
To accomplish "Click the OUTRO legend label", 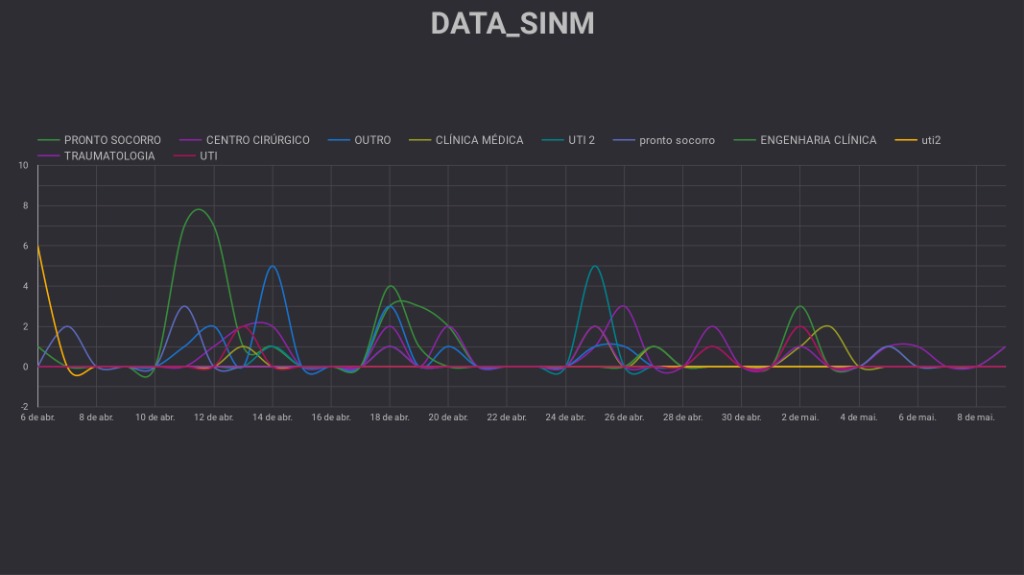I will pos(372,140).
